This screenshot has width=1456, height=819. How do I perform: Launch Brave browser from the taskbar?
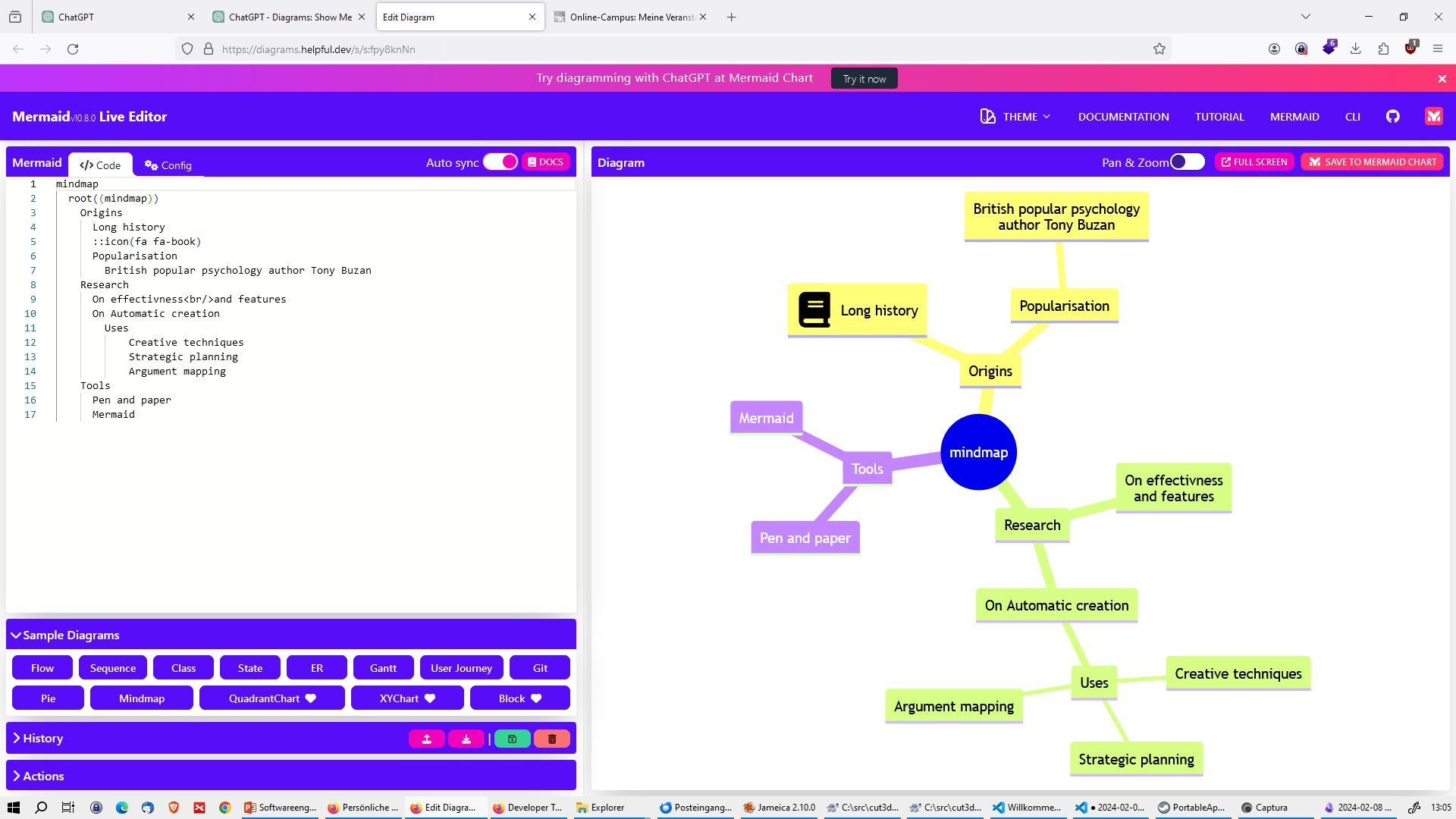coord(174,808)
